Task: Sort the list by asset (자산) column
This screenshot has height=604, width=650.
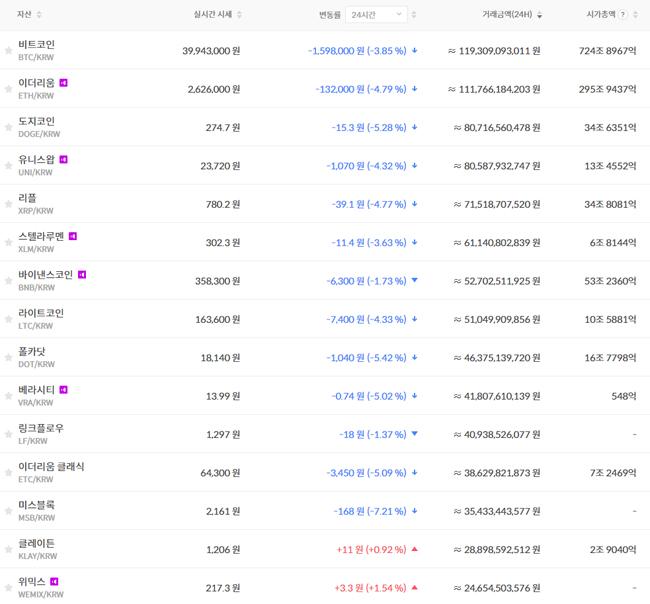Action: [x=29, y=15]
